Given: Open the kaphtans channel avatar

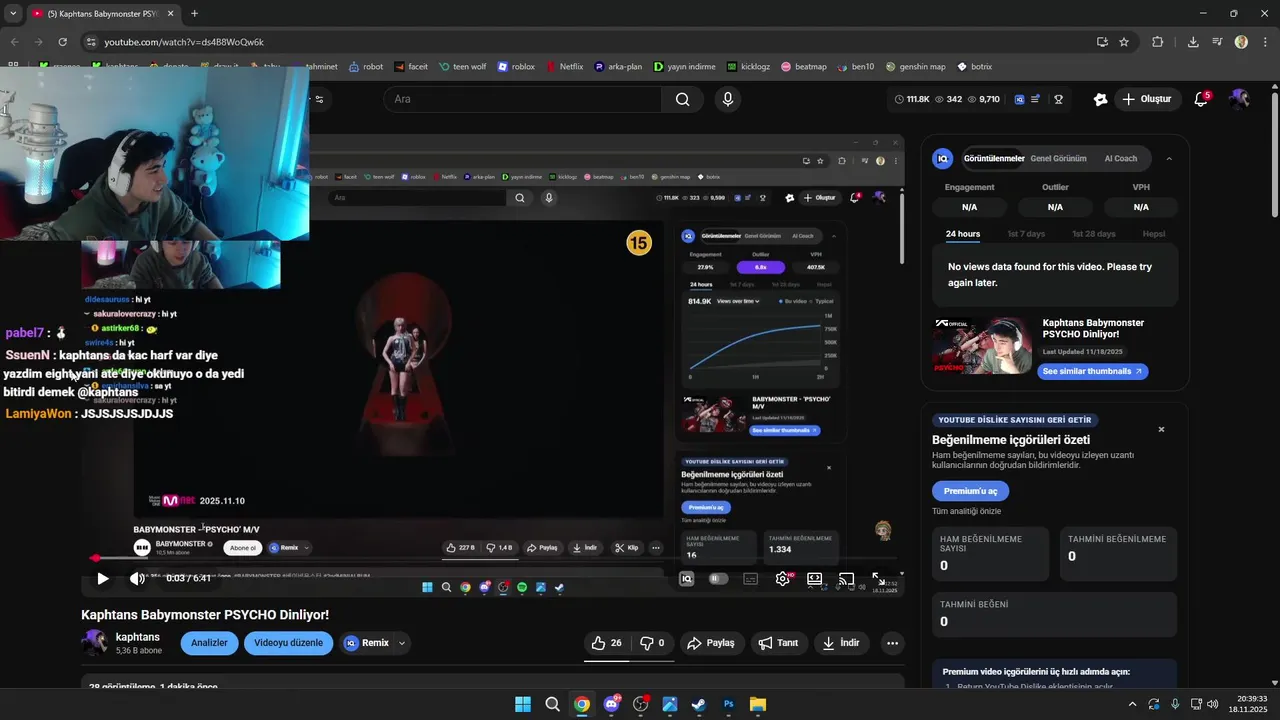Looking at the screenshot, I should click(94, 643).
